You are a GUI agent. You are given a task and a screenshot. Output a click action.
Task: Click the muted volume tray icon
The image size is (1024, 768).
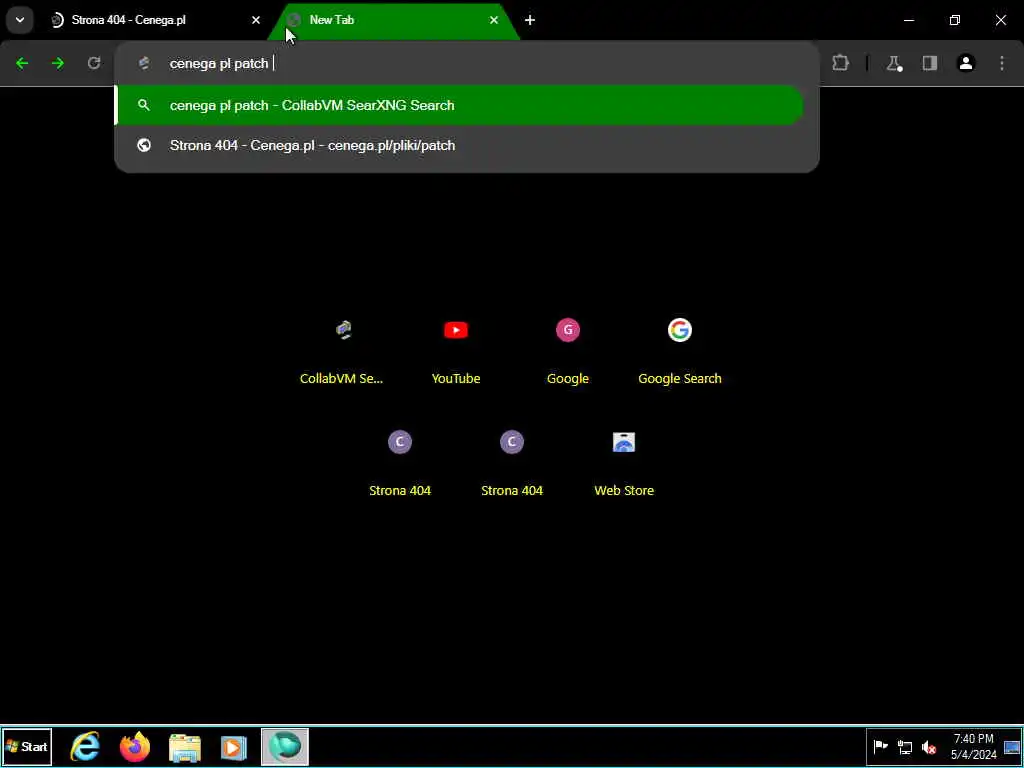(x=929, y=746)
